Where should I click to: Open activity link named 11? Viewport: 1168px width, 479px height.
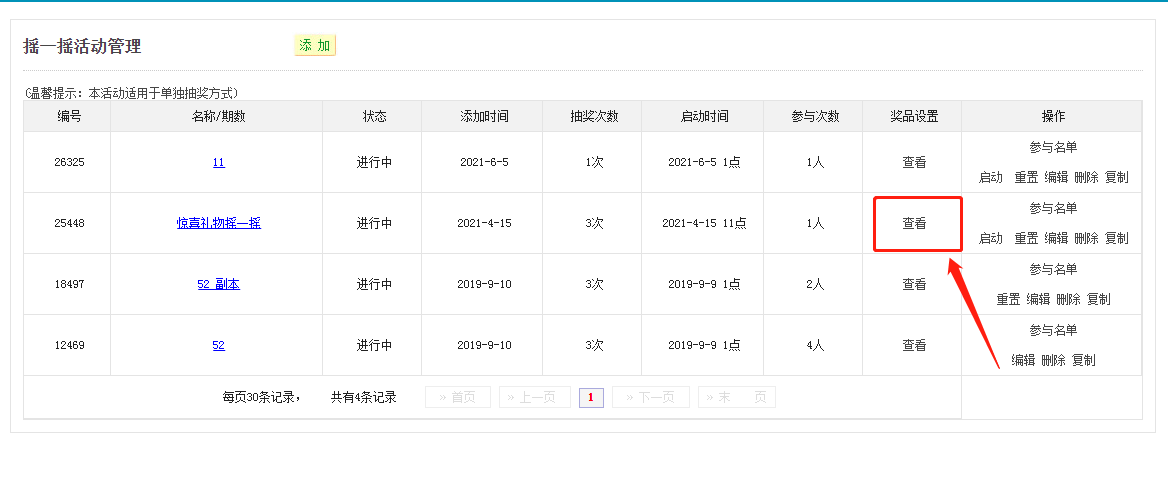point(218,163)
